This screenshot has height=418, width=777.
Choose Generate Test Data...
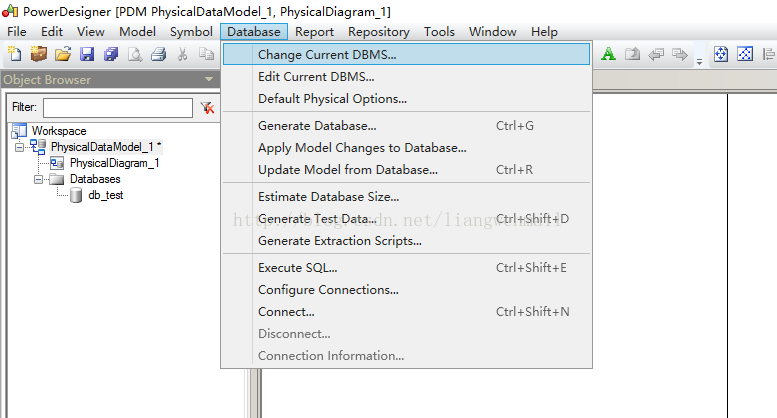coord(406,218)
